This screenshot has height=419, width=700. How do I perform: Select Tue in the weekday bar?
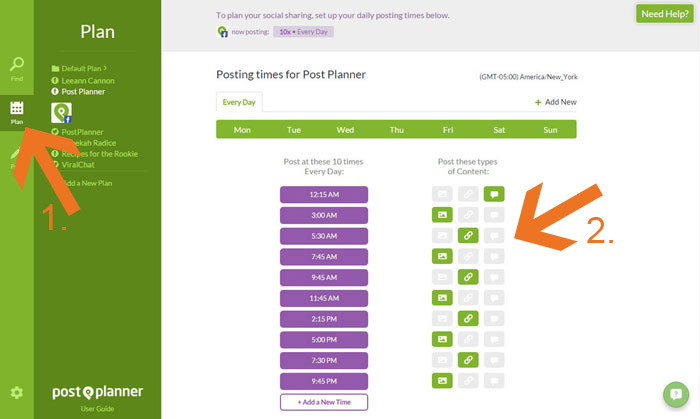click(294, 130)
